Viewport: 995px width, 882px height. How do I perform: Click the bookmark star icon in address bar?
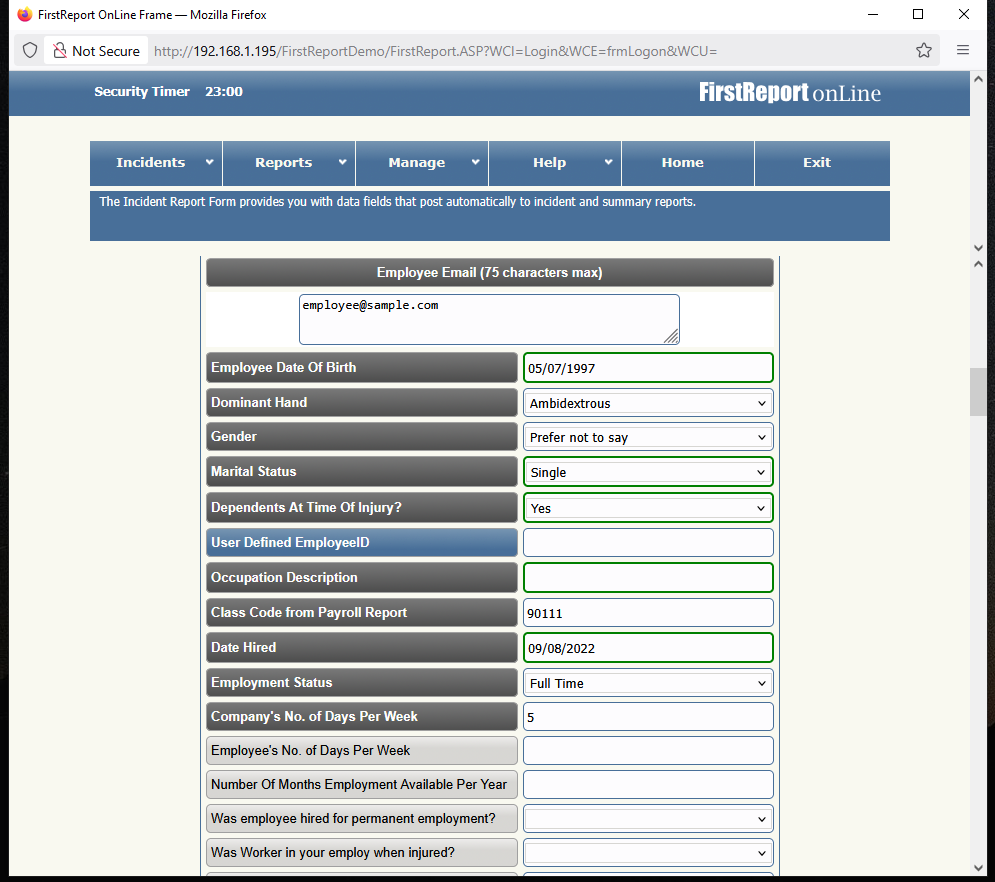pos(923,50)
